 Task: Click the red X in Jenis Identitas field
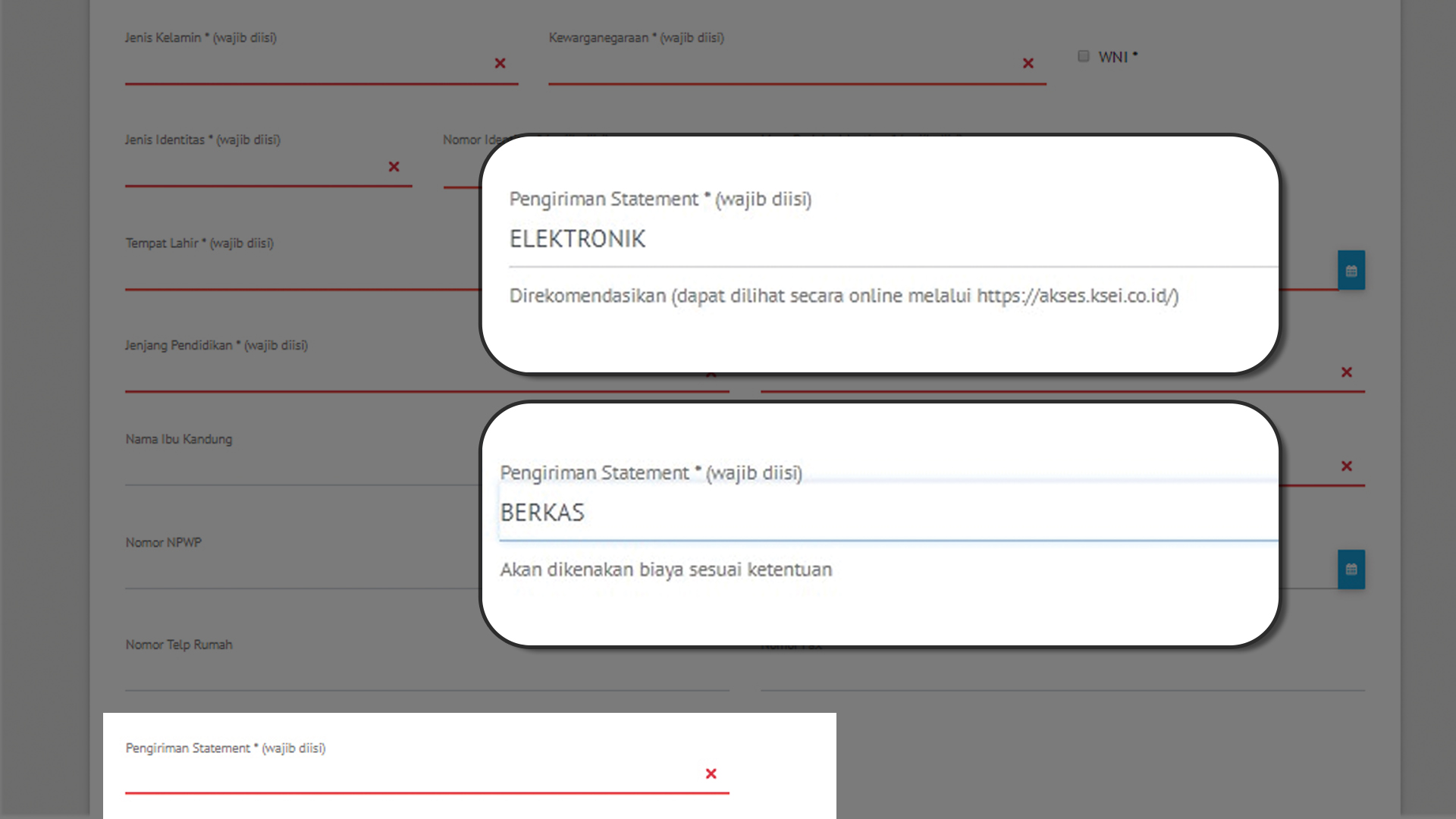pyautogui.click(x=394, y=167)
